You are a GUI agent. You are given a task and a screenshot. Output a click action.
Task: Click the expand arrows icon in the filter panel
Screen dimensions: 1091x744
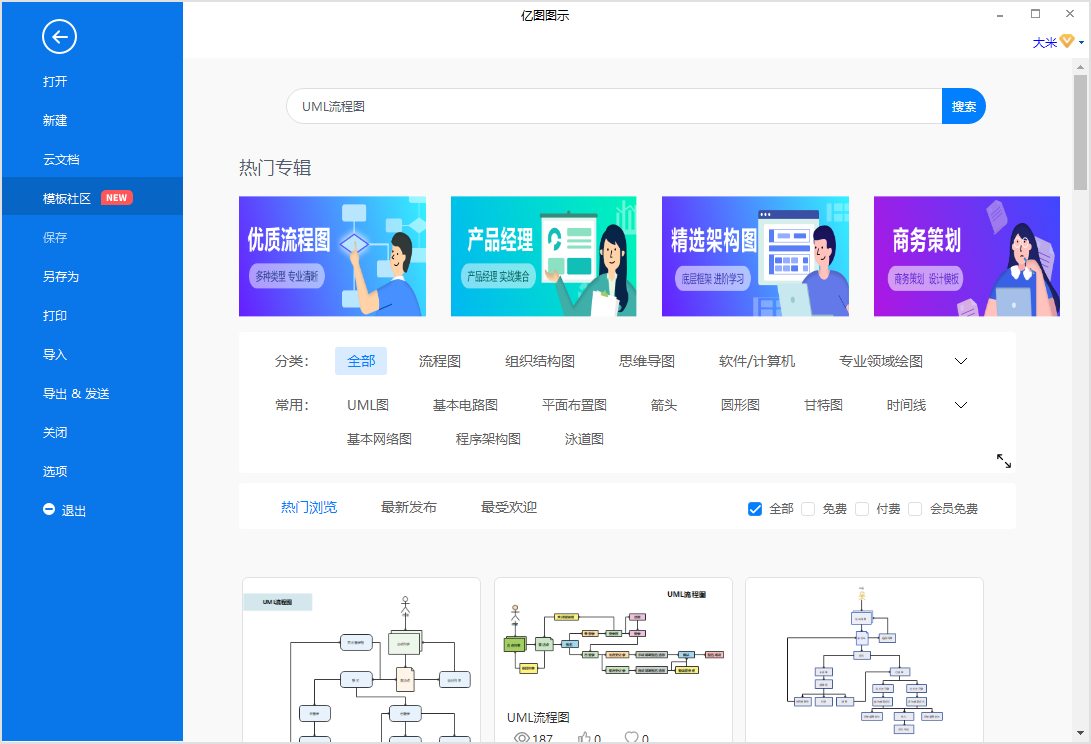pyautogui.click(x=1003, y=461)
